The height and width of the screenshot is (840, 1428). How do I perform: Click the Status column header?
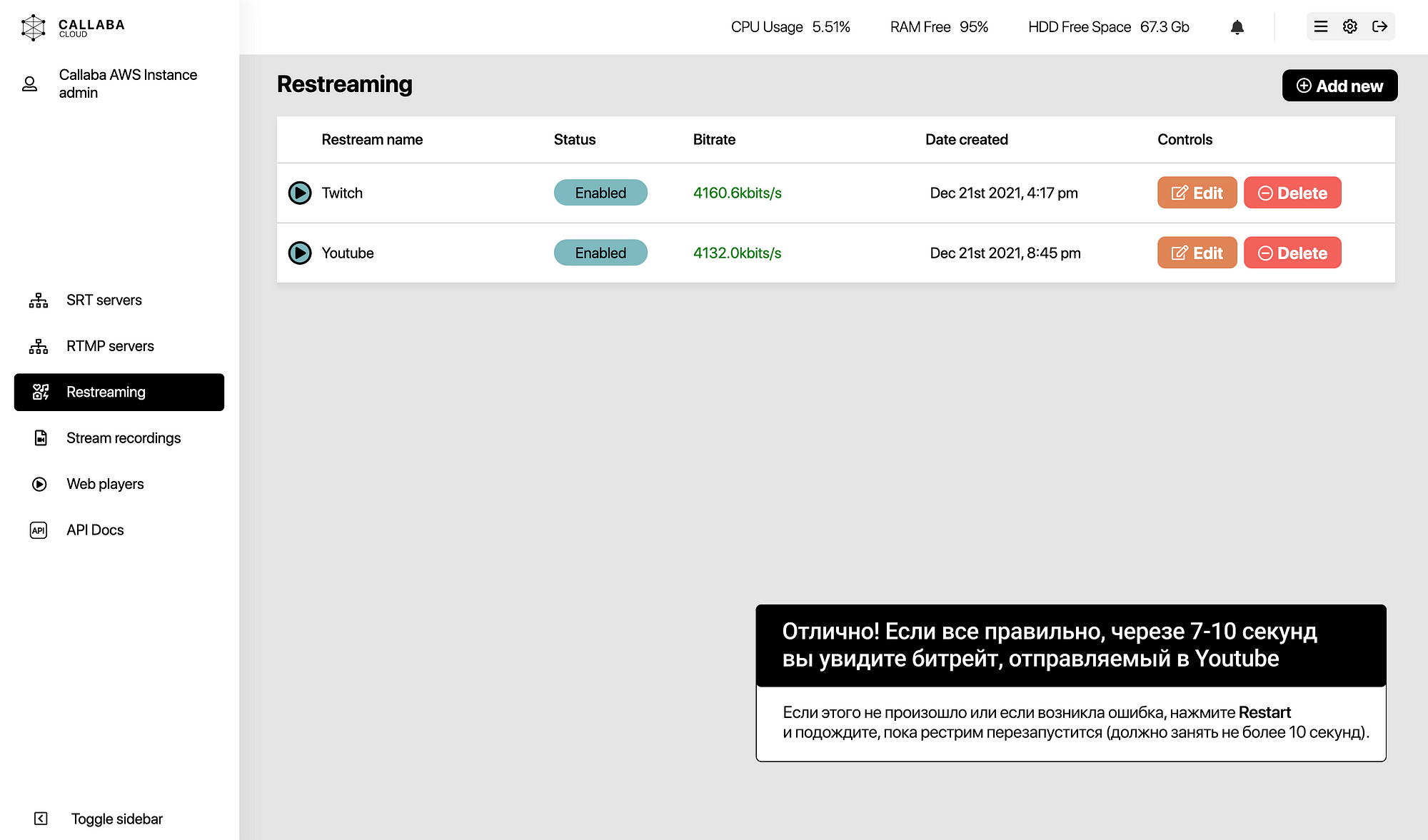575,139
